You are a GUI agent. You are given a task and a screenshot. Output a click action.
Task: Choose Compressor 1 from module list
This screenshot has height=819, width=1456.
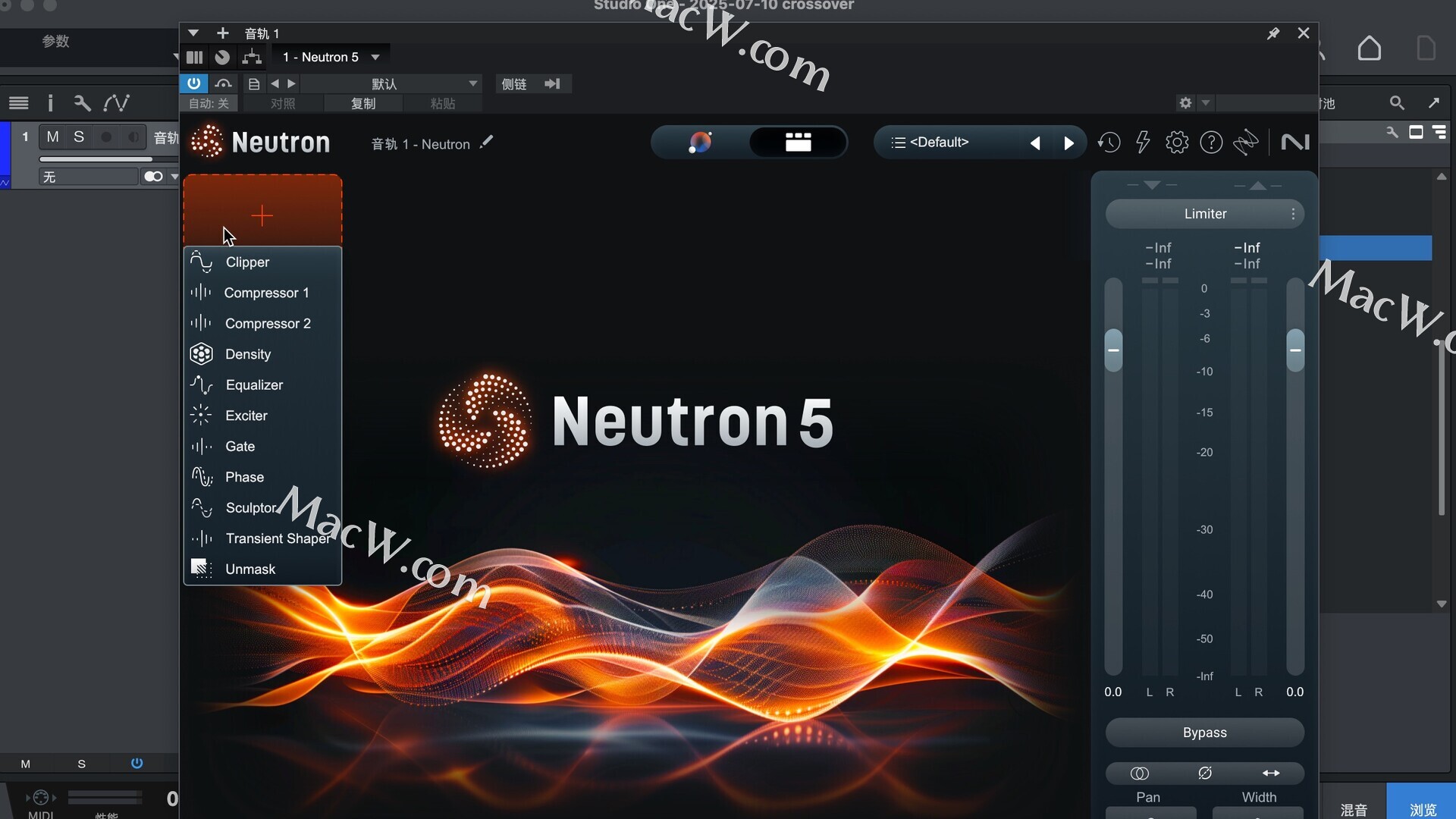[x=262, y=293]
